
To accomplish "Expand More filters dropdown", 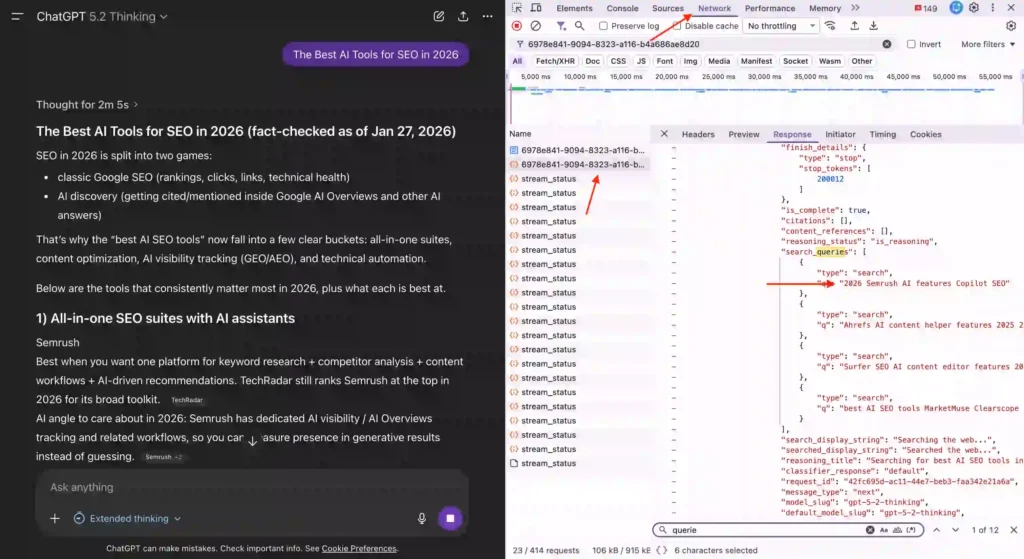I will click(x=988, y=44).
